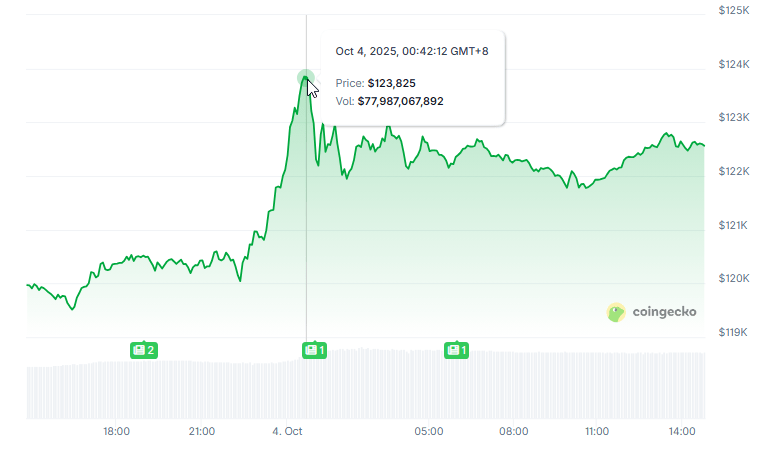
Task: Click the $124K price axis label
Action: (x=734, y=64)
